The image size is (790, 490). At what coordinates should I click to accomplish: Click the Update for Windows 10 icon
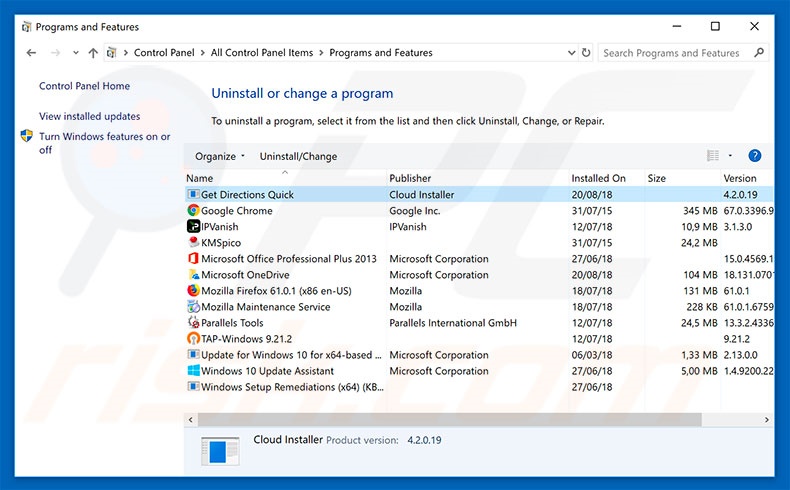pos(193,355)
